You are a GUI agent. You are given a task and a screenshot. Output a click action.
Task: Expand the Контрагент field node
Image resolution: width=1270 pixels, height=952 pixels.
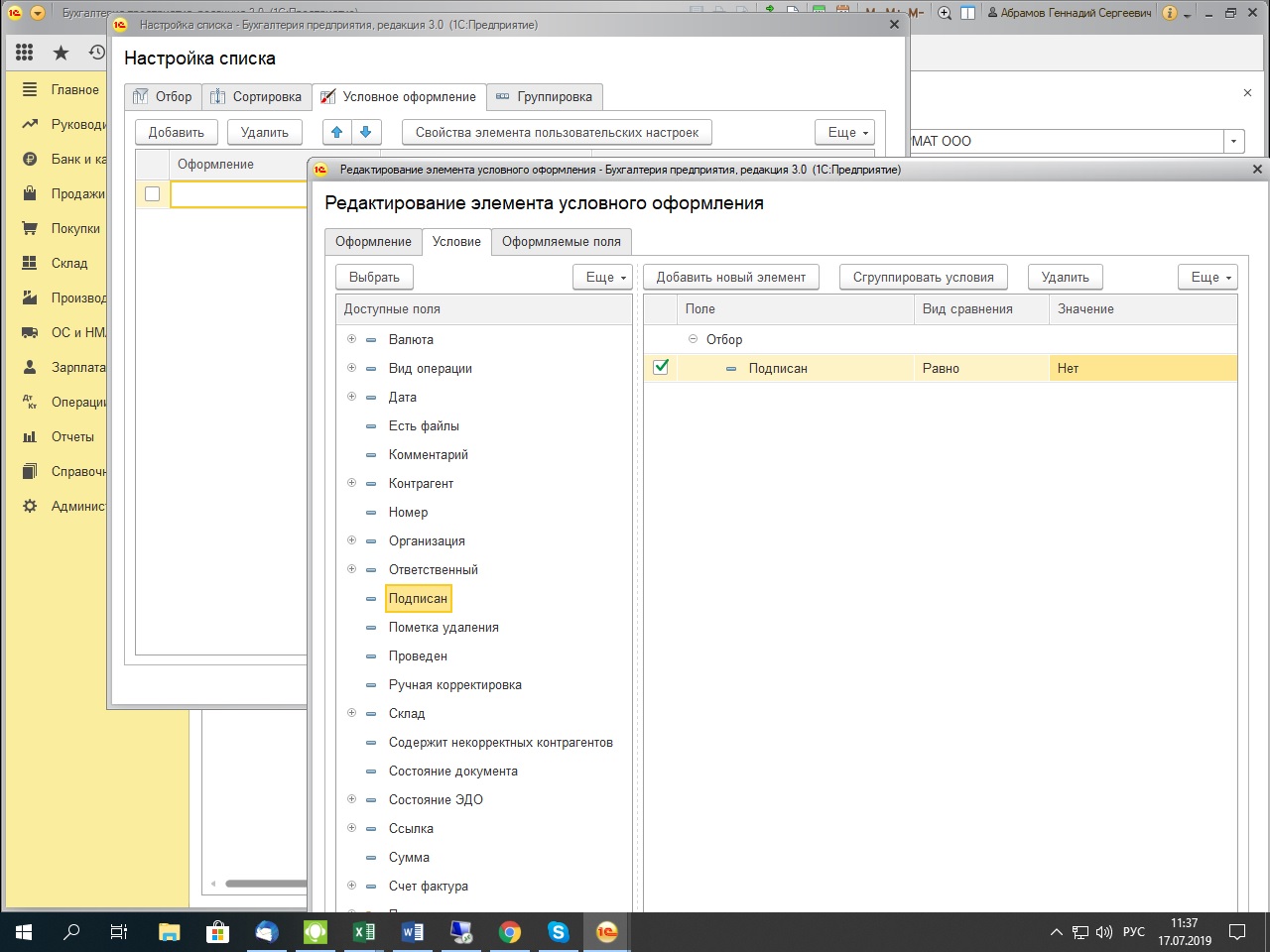[351, 483]
